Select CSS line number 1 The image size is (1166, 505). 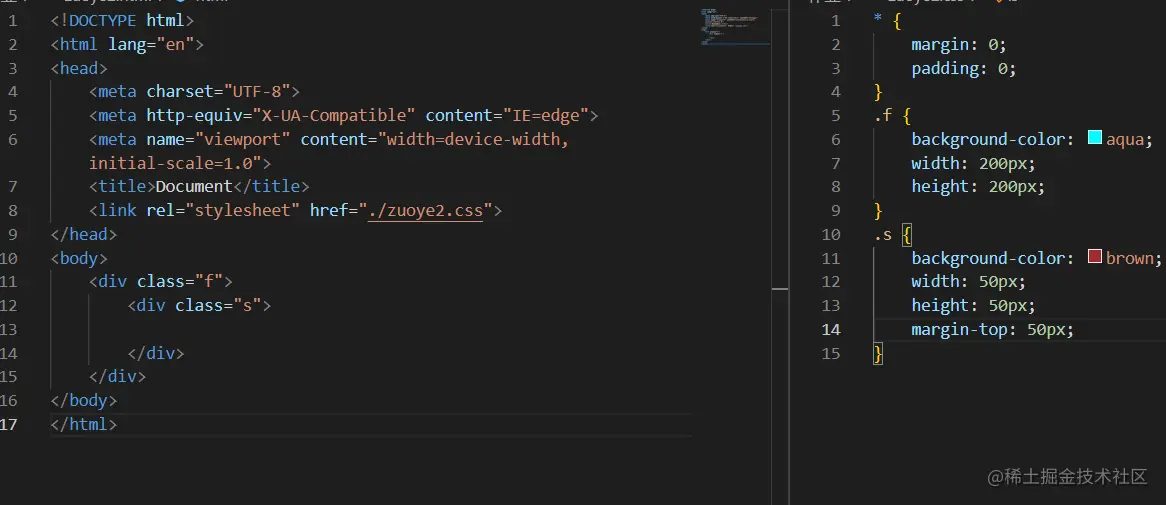click(x=836, y=21)
